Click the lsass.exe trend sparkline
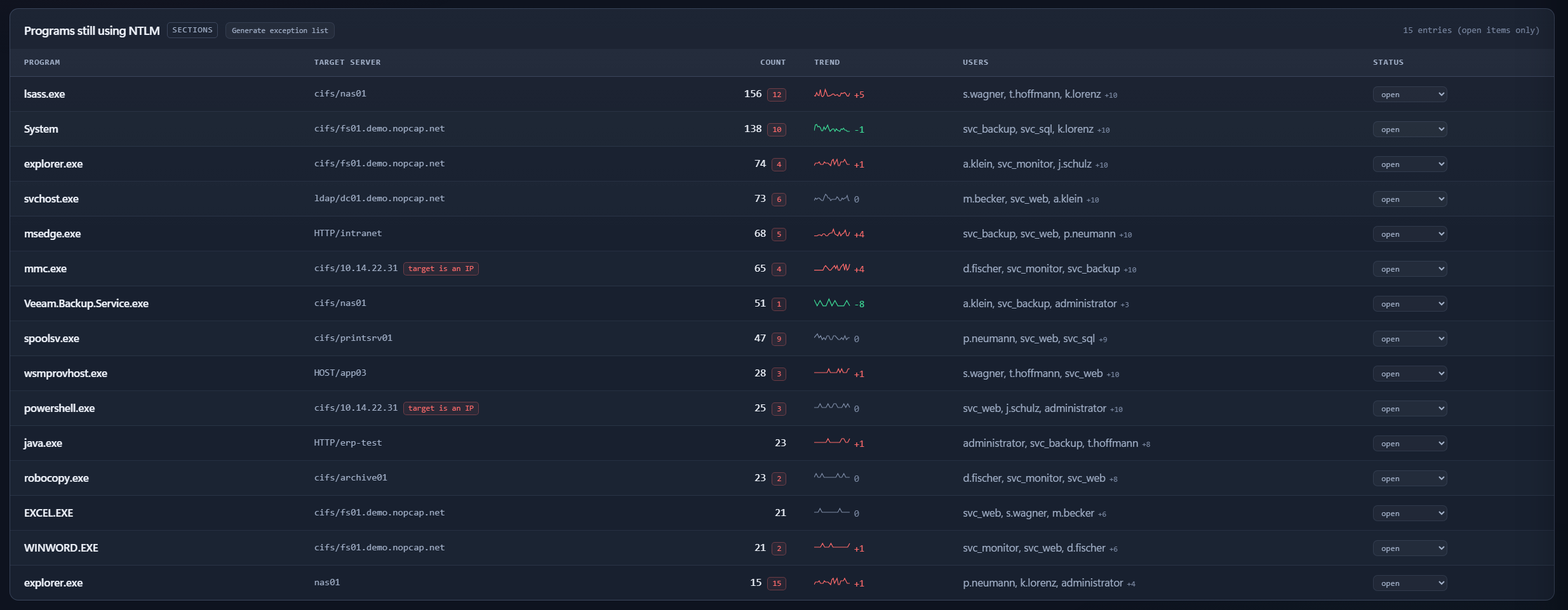Screen dimensions: 1568x610 (x=832, y=94)
